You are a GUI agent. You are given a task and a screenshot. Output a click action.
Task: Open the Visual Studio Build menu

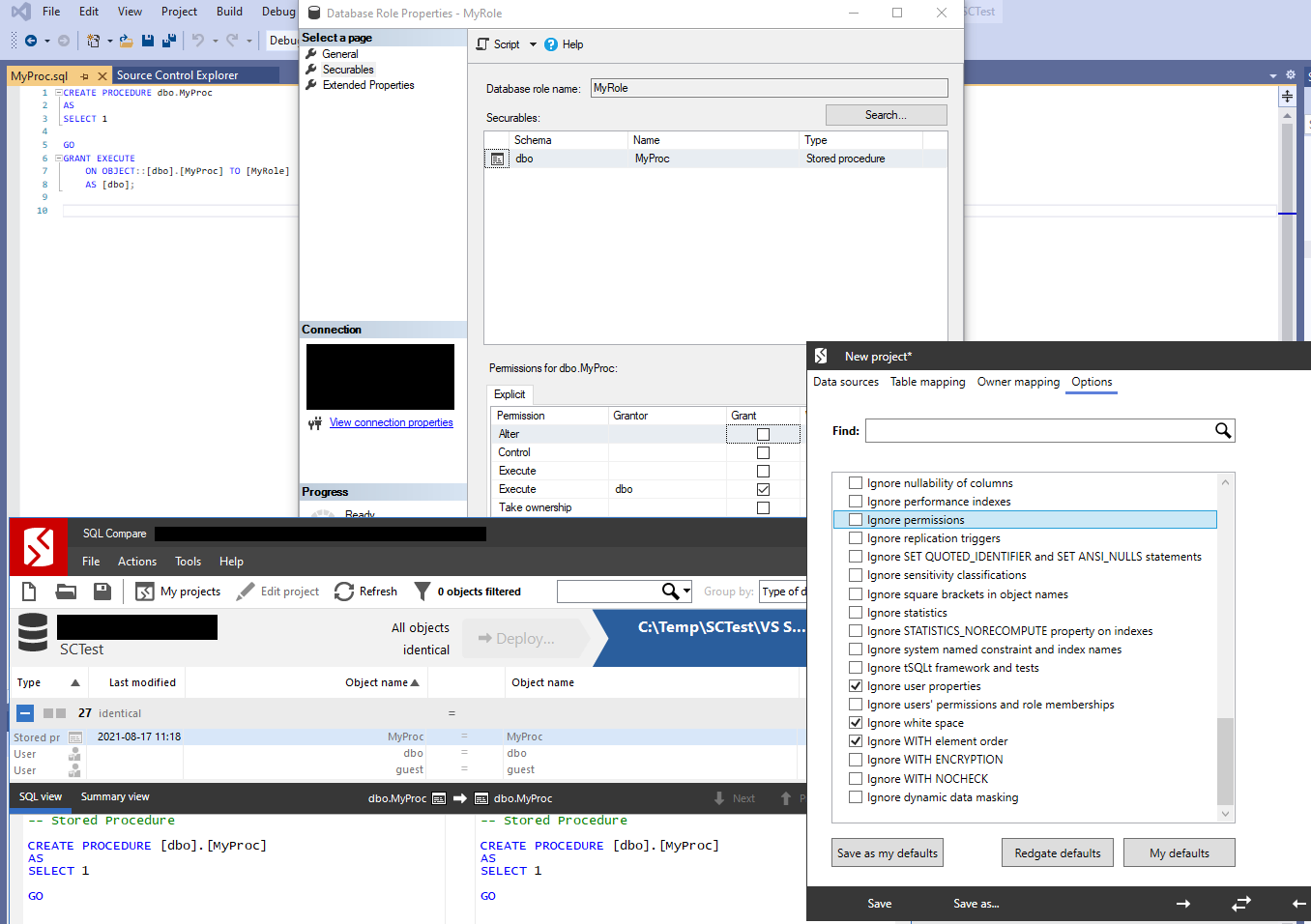(229, 12)
